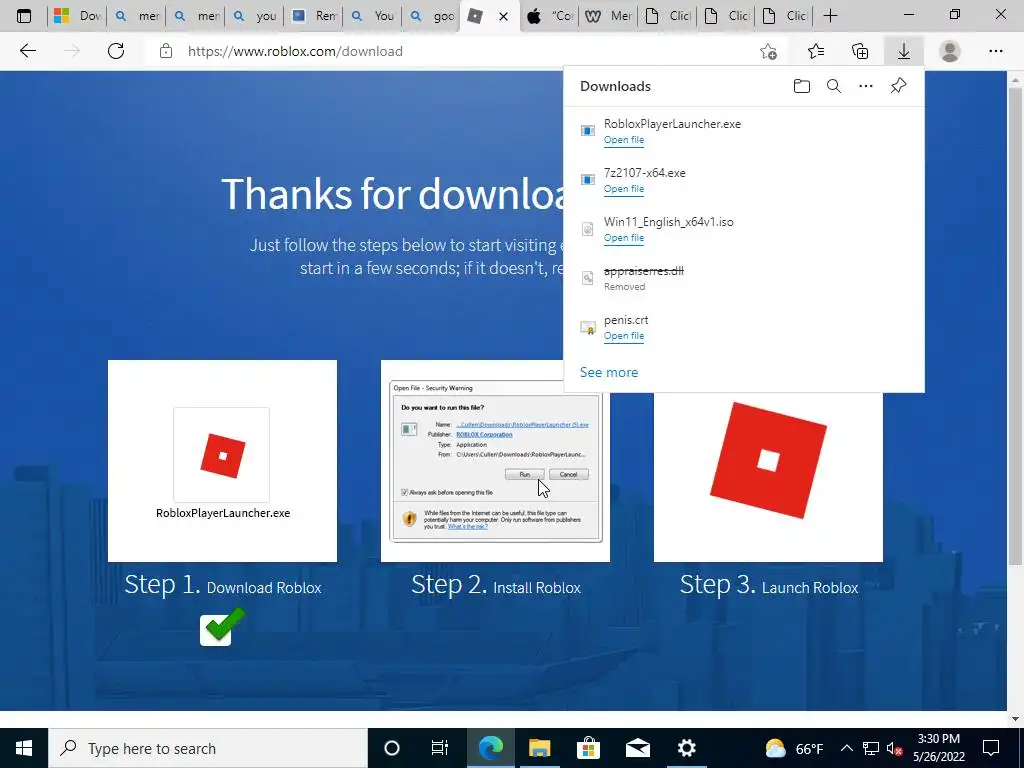This screenshot has height=768, width=1024.
Task: Click the RobloxPlayerLauncher.exe file icon in Downloads
Action: tap(588, 131)
